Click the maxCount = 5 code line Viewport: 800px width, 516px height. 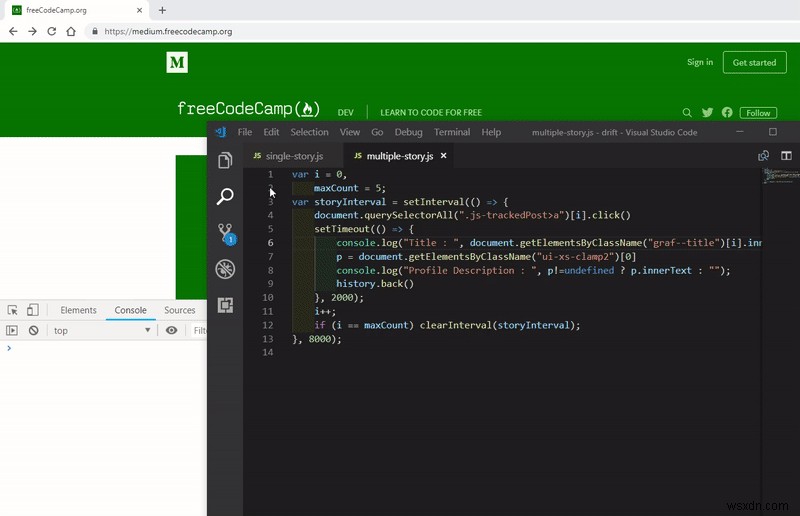pyautogui.click(x=349, y=188)
